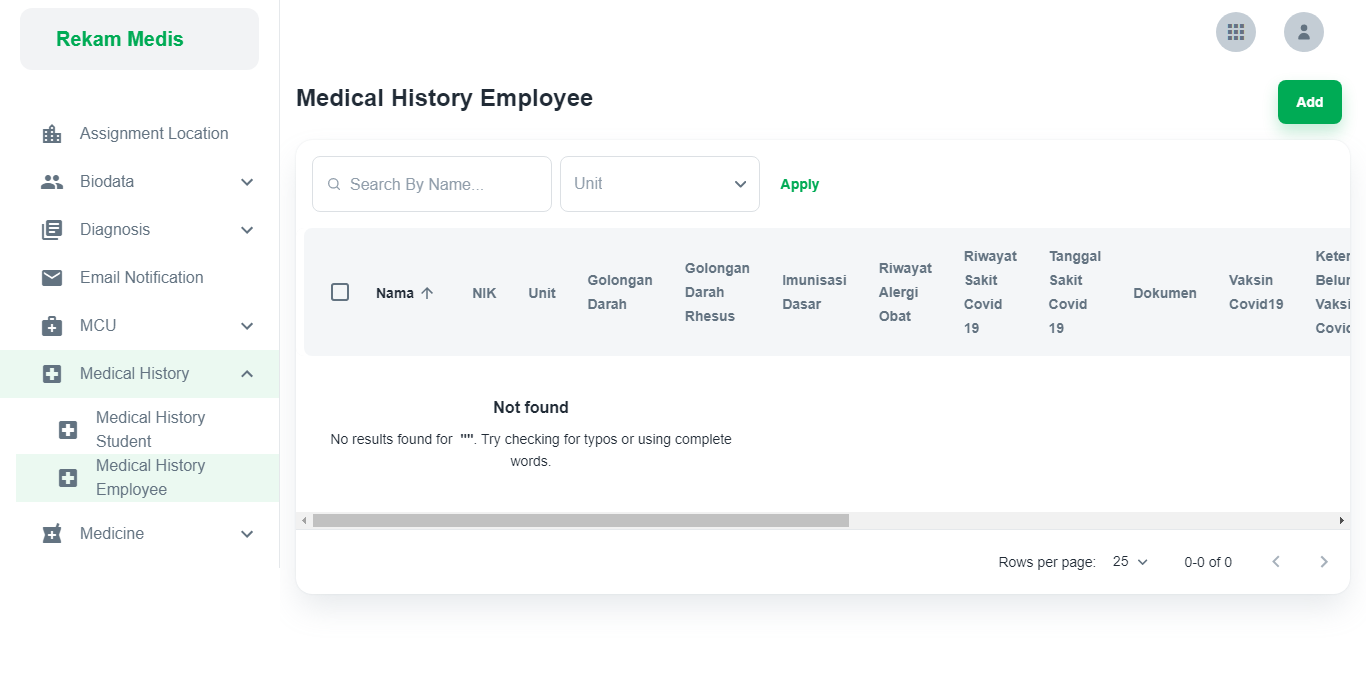Image resolution: width=1366 pixels, height=674 pixels.
Task: Click inside the Search By Name field
Action: click(x=431, y=183)
